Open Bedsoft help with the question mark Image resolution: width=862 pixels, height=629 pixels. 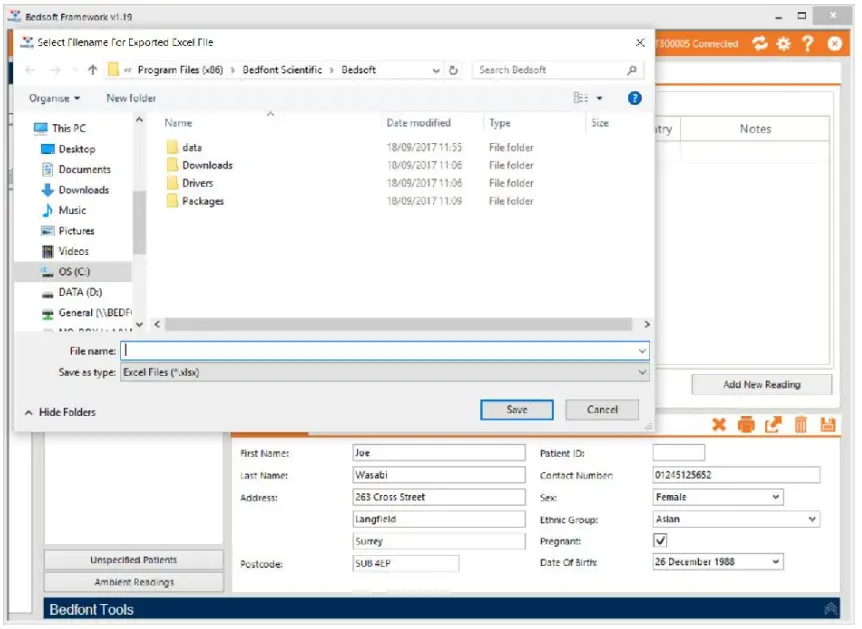pos(807,44)
